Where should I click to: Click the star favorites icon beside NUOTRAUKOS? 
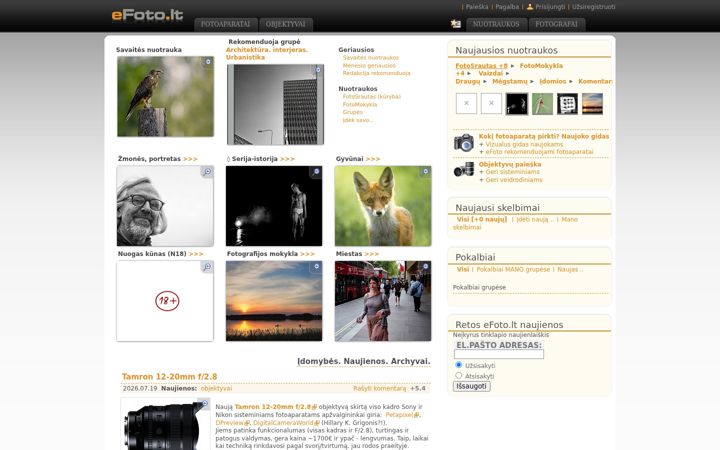click(x=456, y=24)
